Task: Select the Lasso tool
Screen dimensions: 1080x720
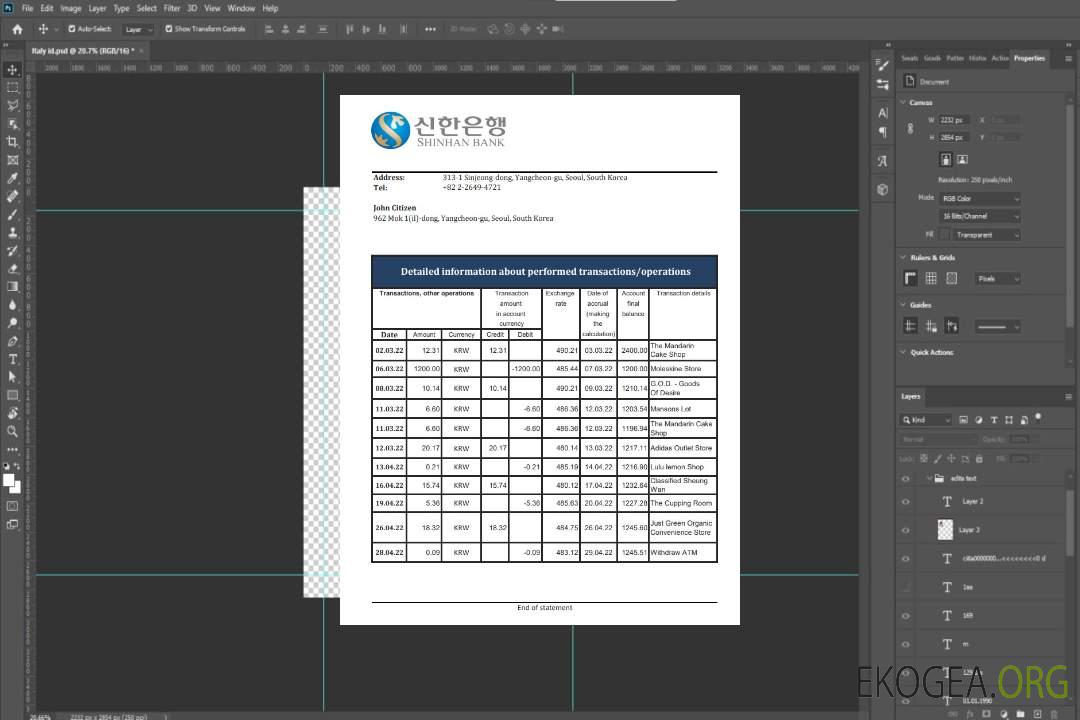Action: (x=12, y=105)
